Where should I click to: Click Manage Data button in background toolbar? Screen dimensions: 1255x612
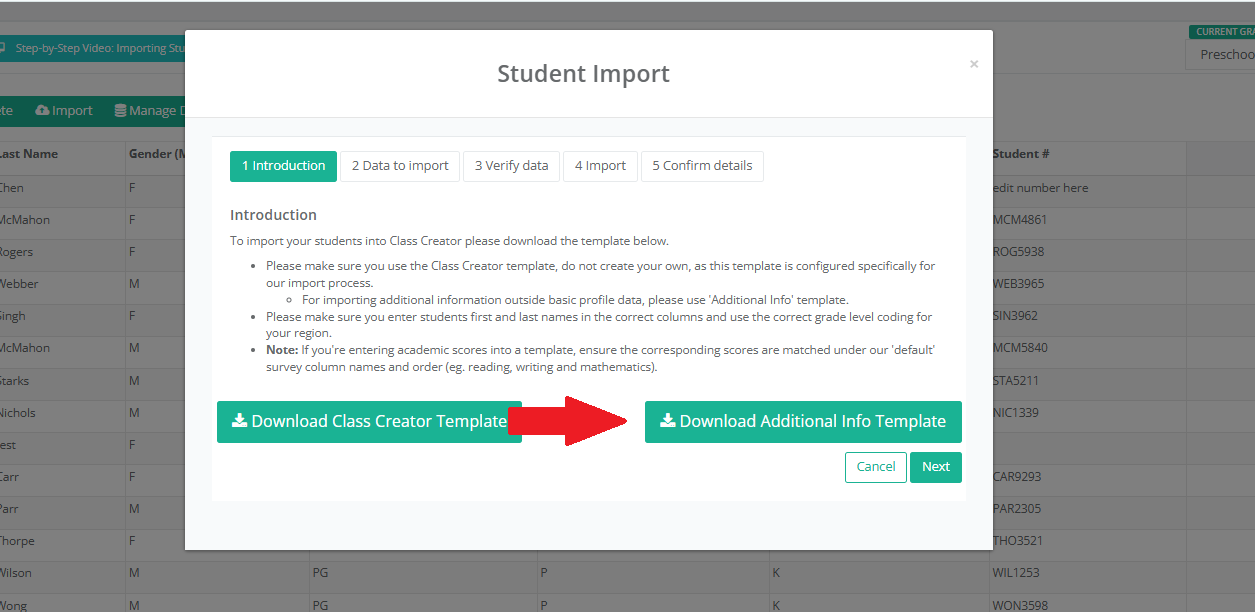(x=150, y=111)
